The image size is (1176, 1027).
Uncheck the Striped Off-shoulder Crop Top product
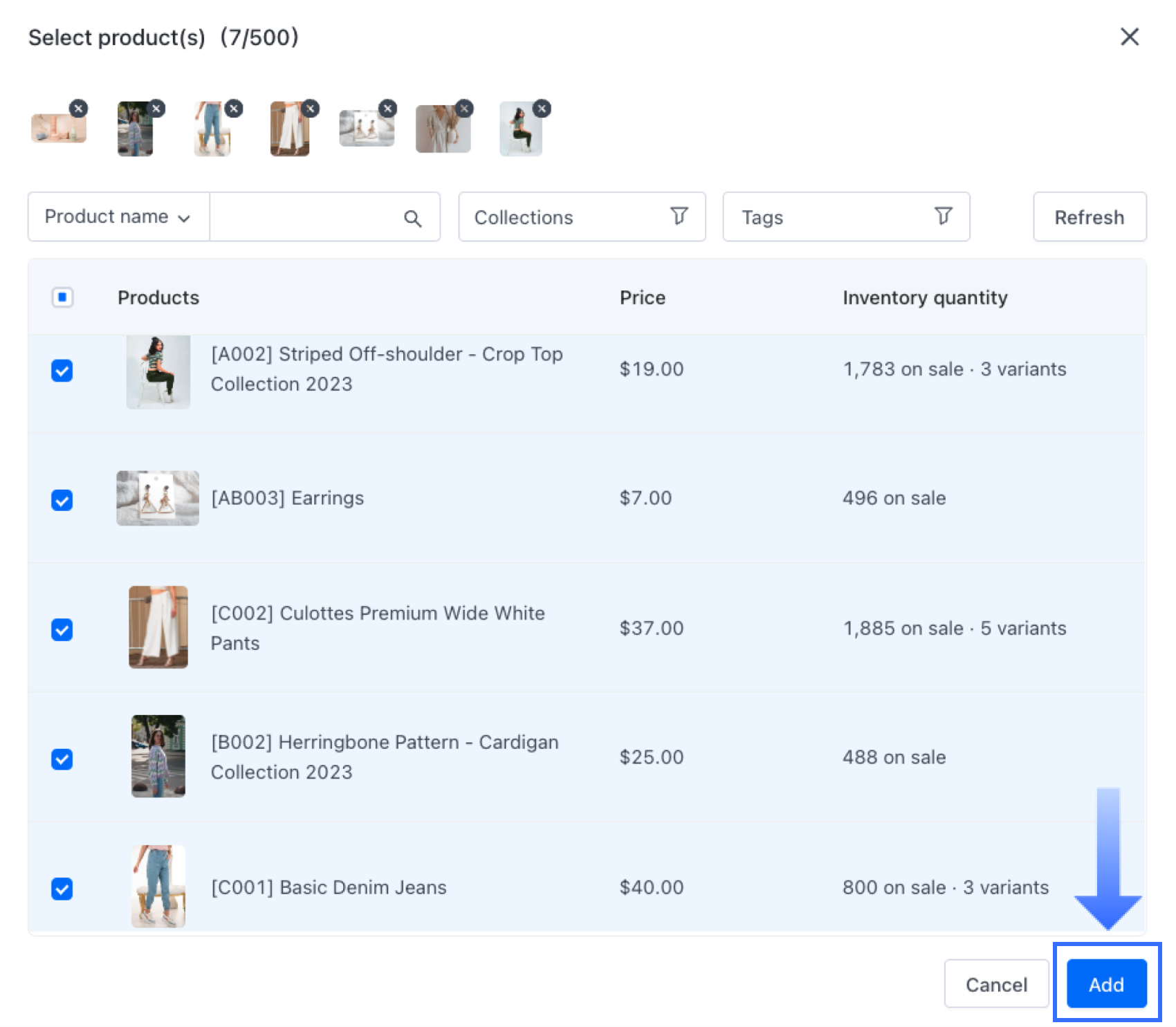pos(62,371)
